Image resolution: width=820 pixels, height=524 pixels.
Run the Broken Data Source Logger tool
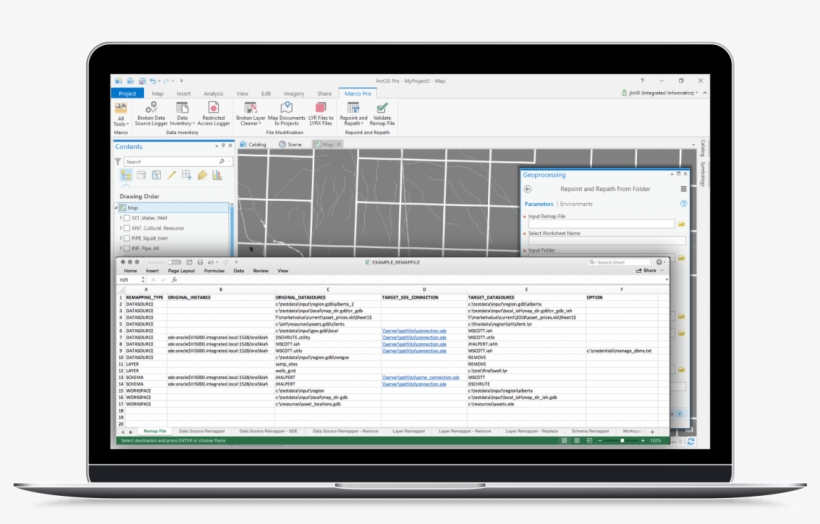point(151,113)
